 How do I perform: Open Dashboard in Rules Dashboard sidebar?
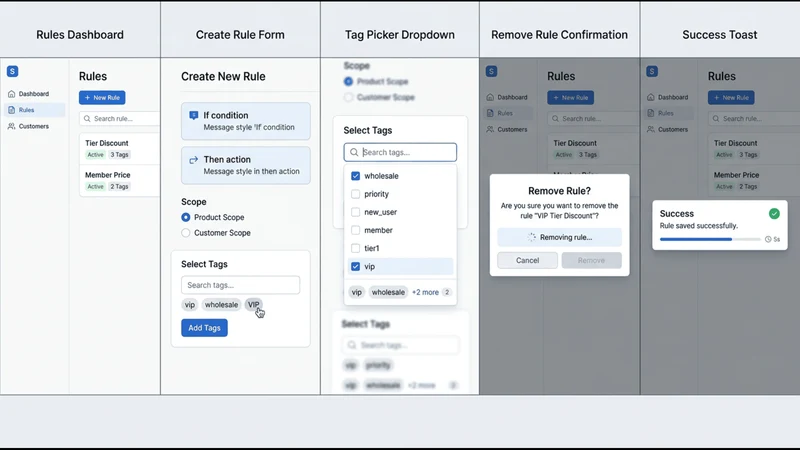[x=34, y=94]
